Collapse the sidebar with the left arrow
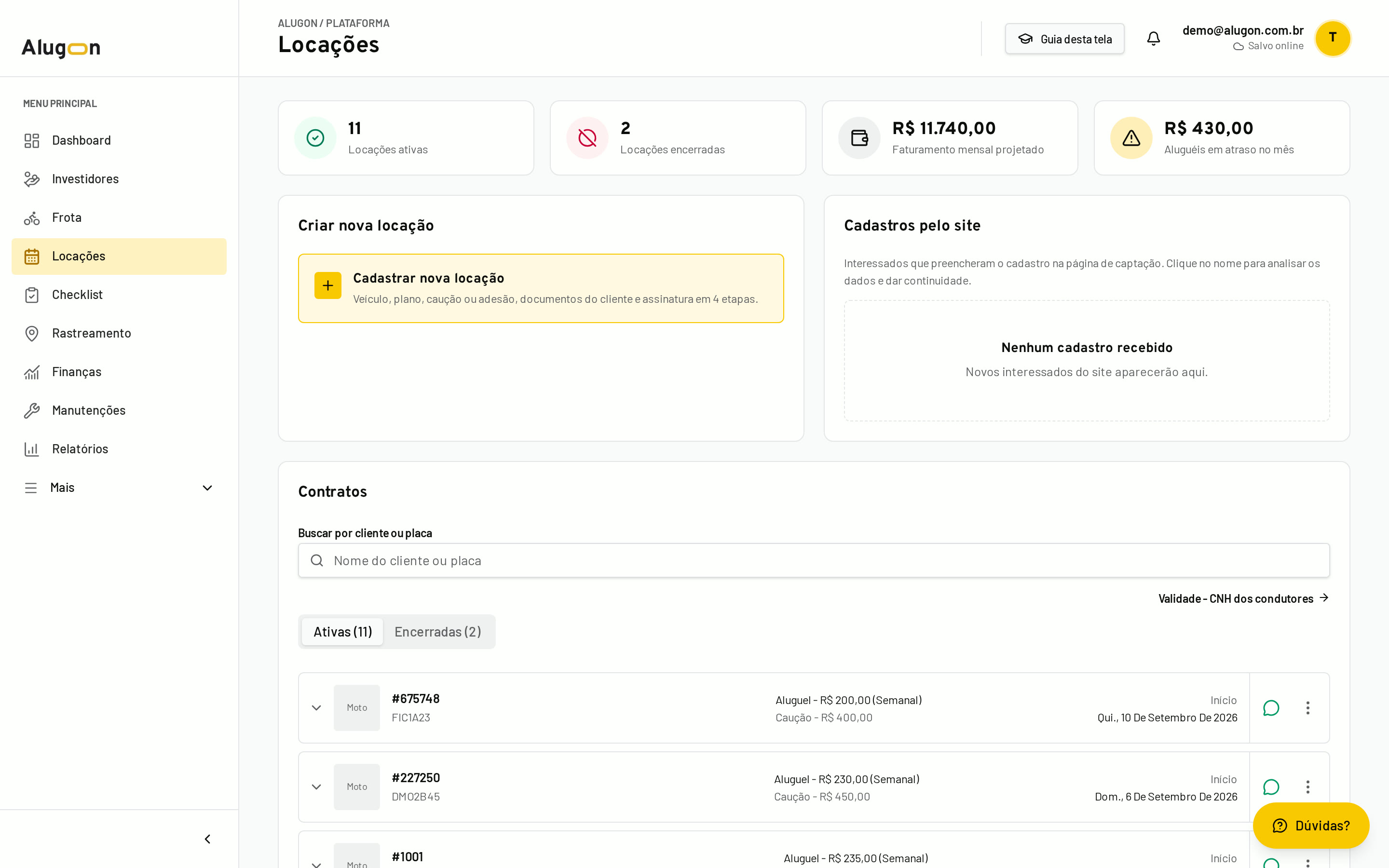The height and width of the screenshot is (868, 1389). pyautogui.click(x=208, y=839)
